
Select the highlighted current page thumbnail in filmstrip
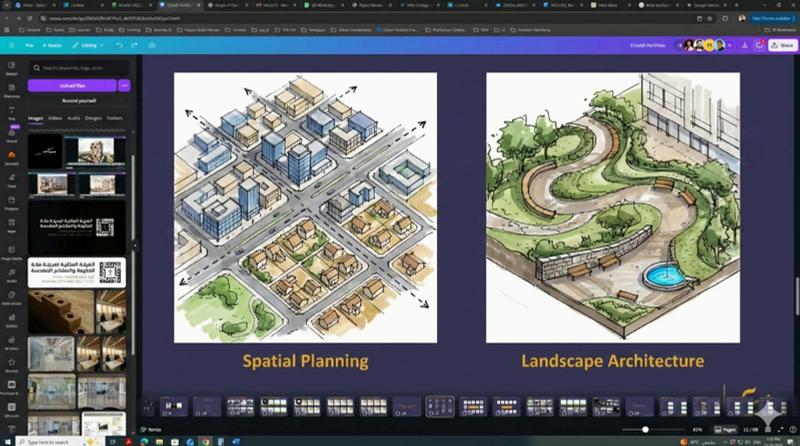[x=440, y=407]
